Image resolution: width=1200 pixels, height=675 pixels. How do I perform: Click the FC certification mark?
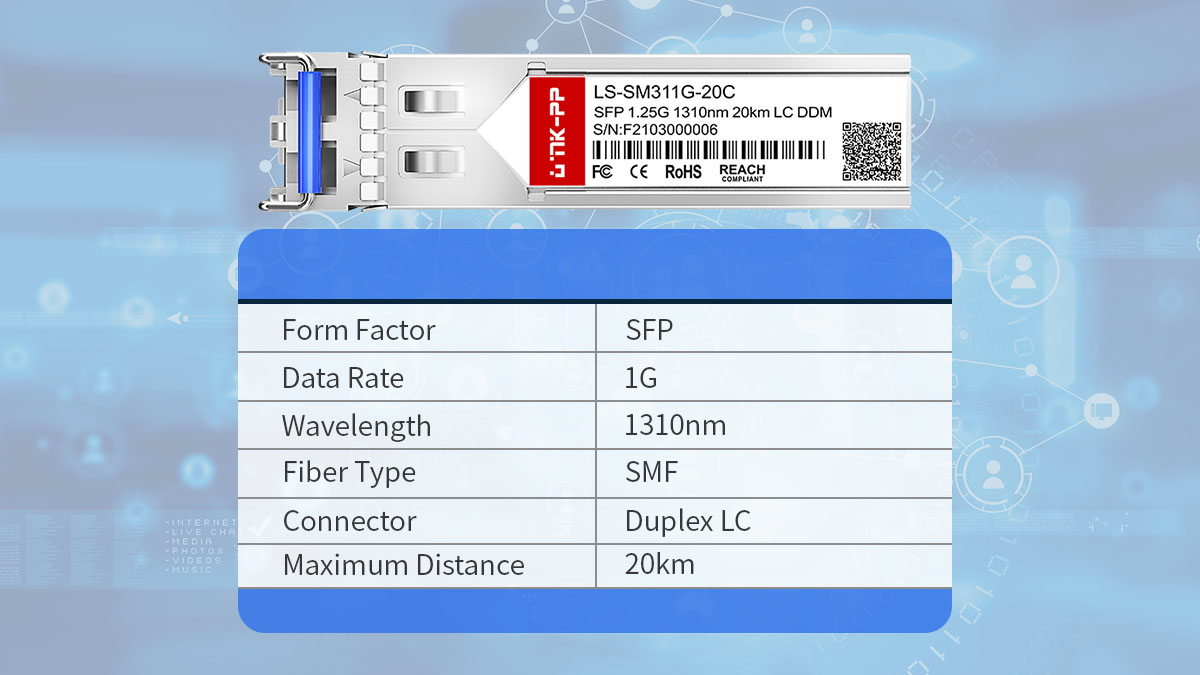point(602,172)
